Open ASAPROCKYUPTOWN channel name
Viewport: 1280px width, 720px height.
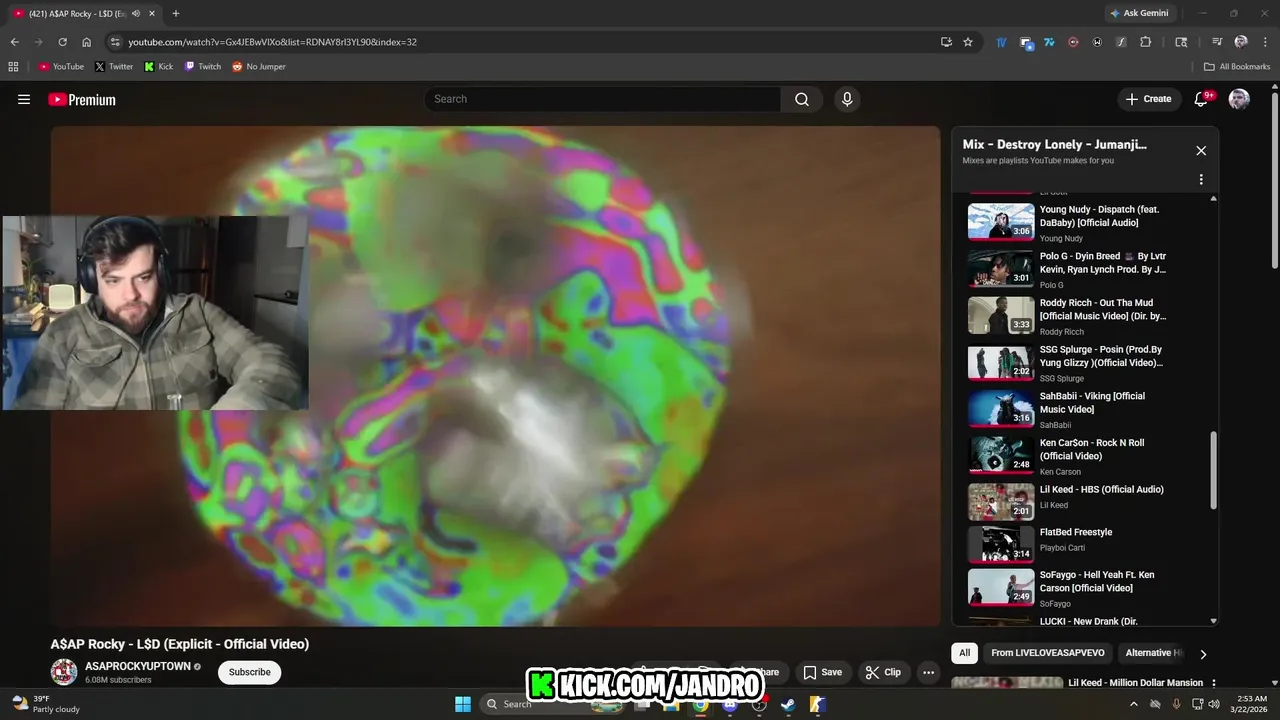137,666
